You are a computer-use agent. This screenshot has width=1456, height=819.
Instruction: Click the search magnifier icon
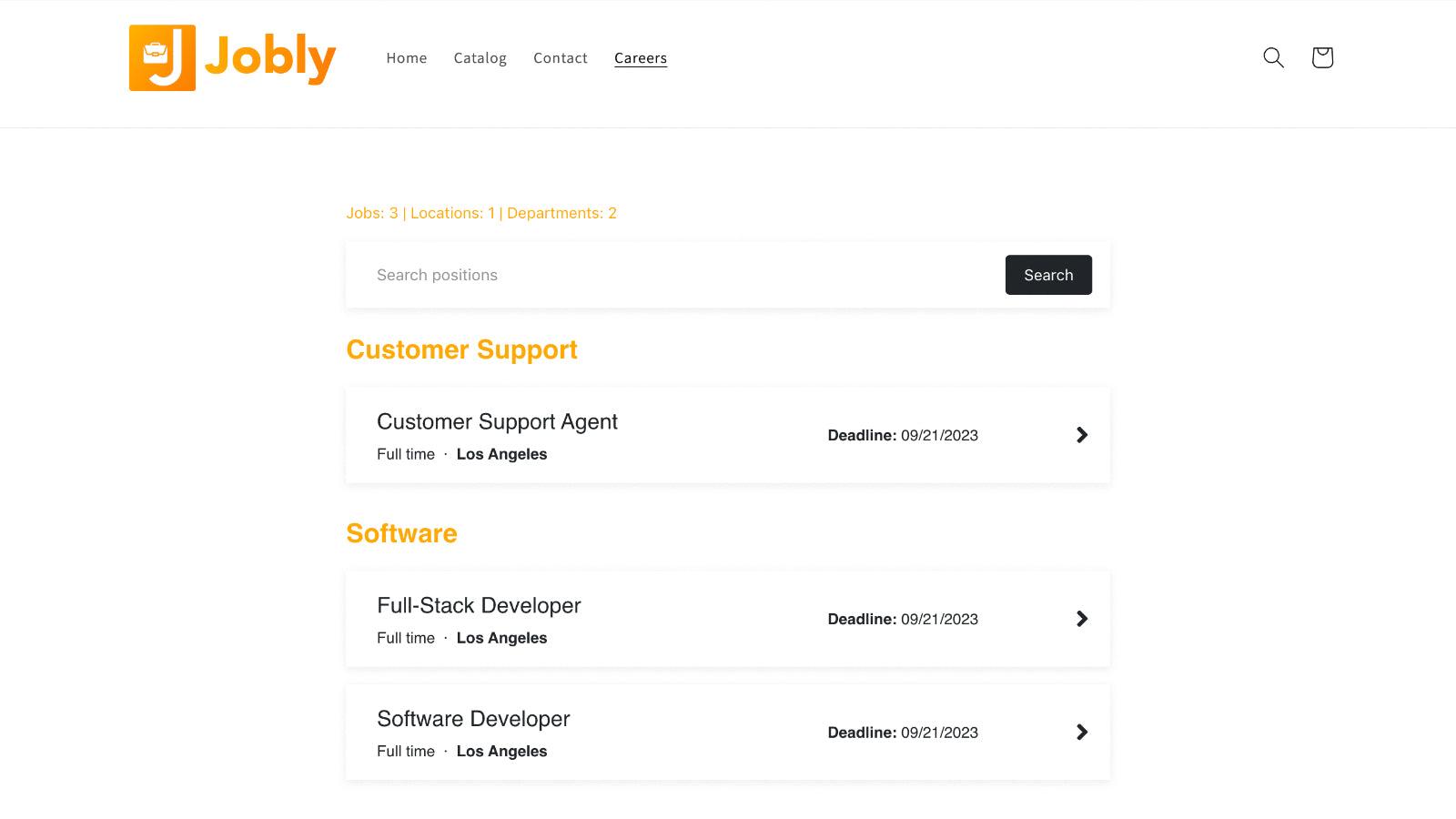click(x=1273, y=57)
